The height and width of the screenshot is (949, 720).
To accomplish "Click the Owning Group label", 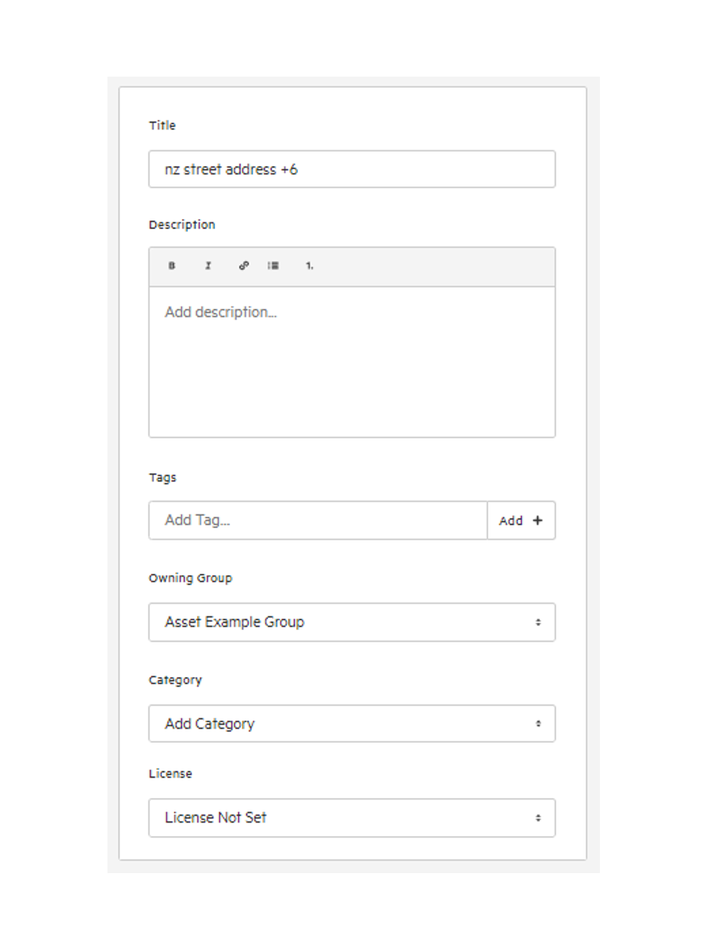I will point(191,578).
